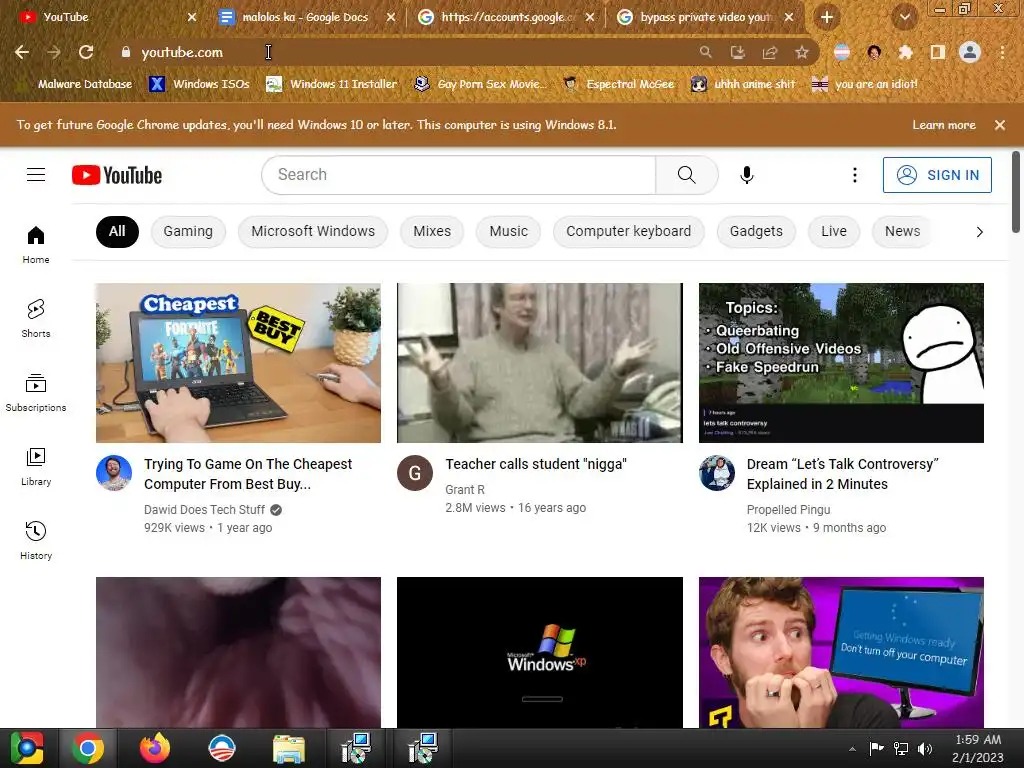Click the Propelled Pingu channel avatar
This screenshot has width=1024, height=768.
[716, 473]
